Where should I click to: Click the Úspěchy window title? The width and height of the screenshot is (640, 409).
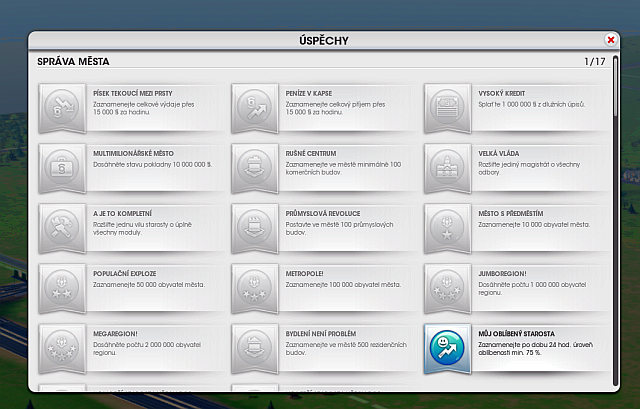pyautogui.click(x=324, y=41)
